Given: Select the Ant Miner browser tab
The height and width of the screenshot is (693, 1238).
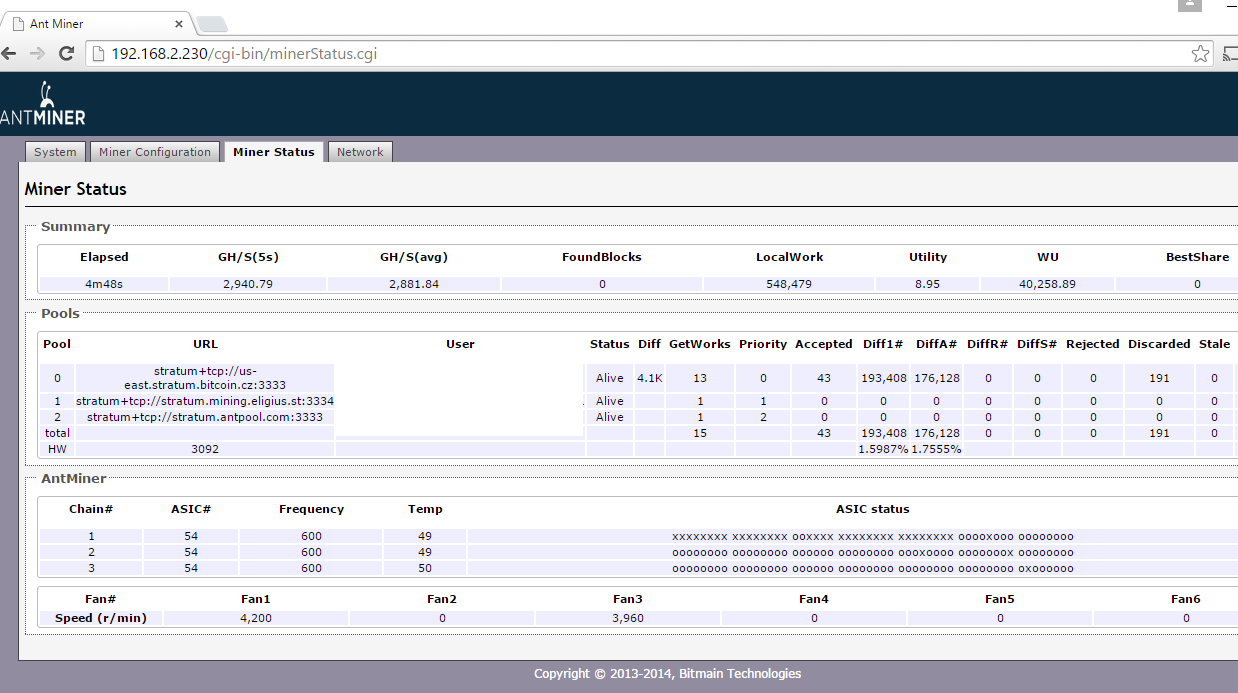Looking at the screenshot, I should [95, 23].
